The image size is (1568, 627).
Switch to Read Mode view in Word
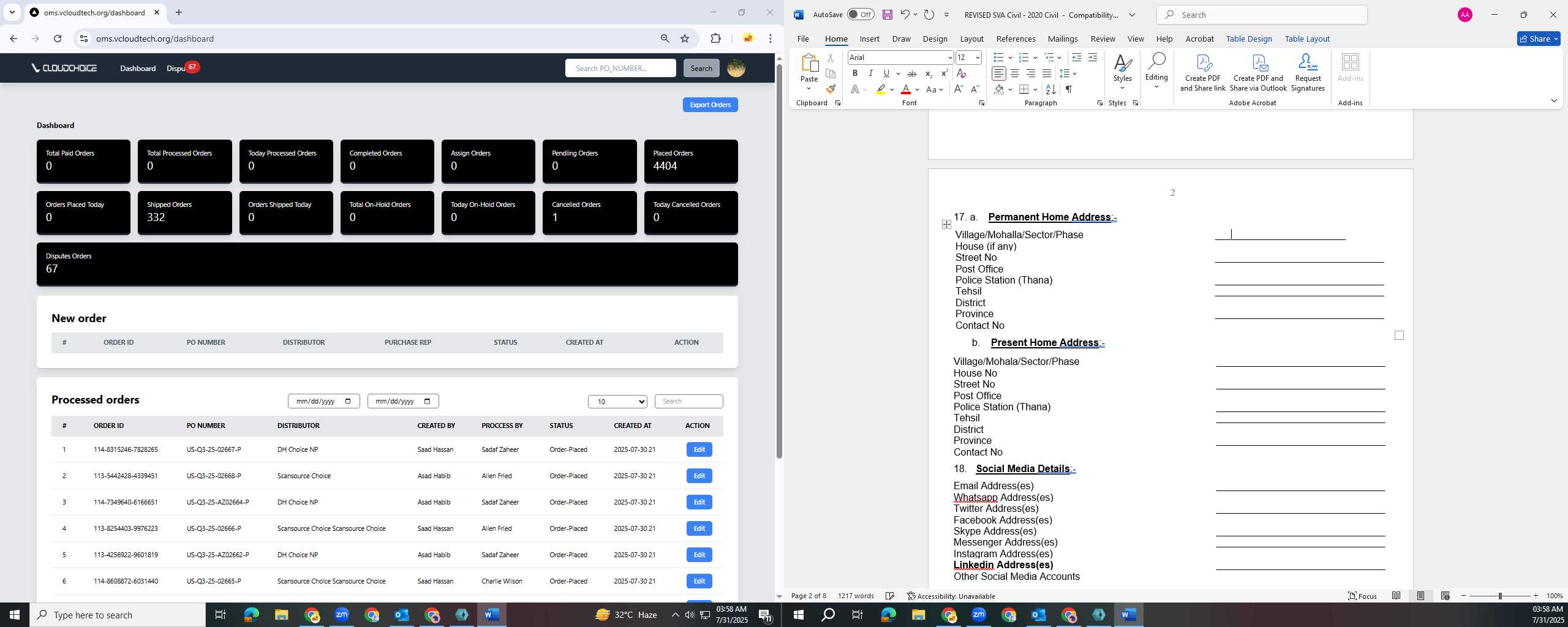[1396, 596]
